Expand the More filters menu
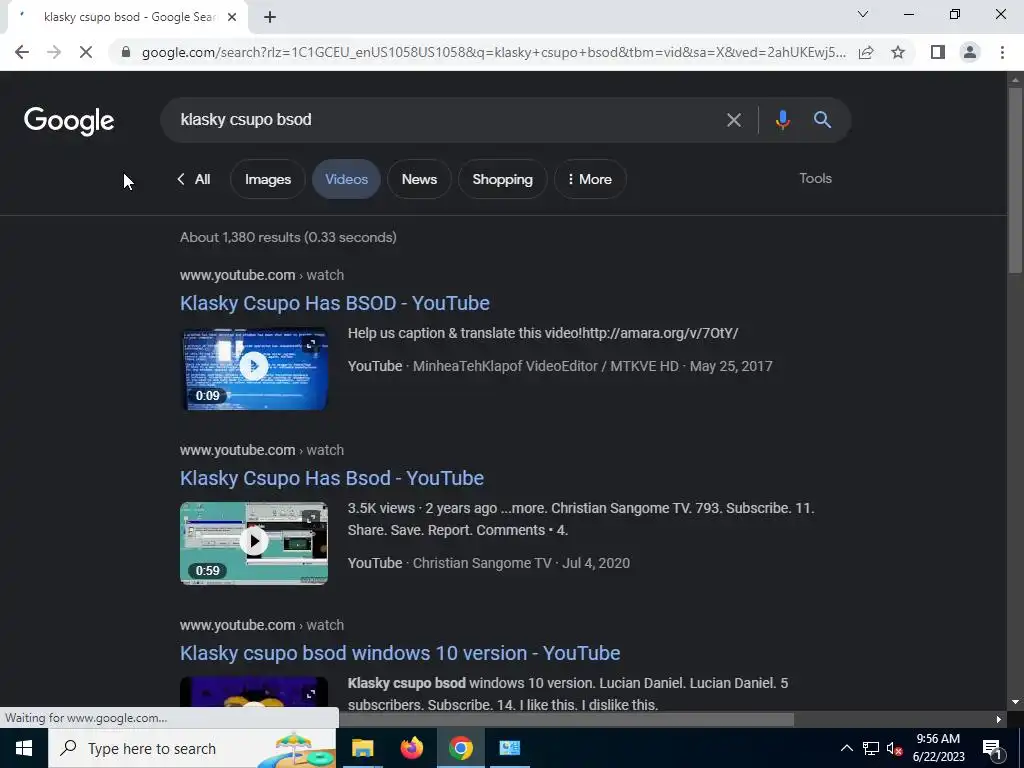This screenshot has height=768, width=1024. (590, 179)
